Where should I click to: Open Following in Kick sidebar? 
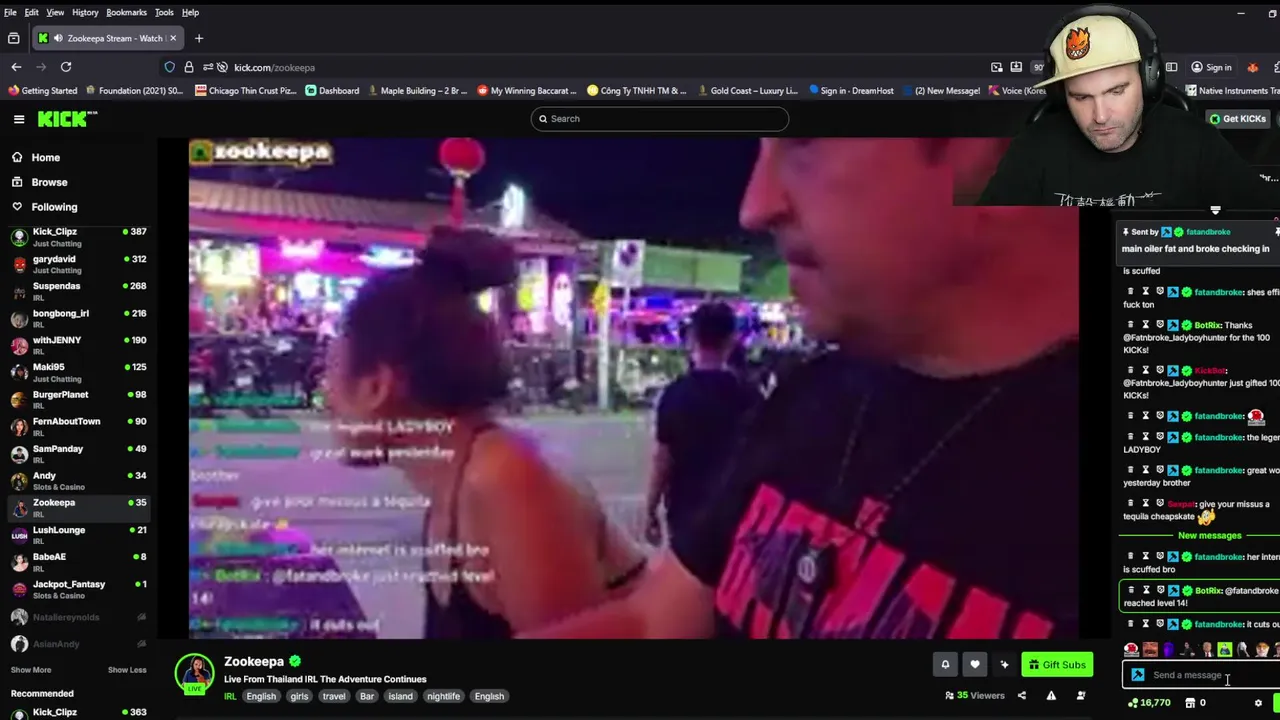(x=78, y=207)
